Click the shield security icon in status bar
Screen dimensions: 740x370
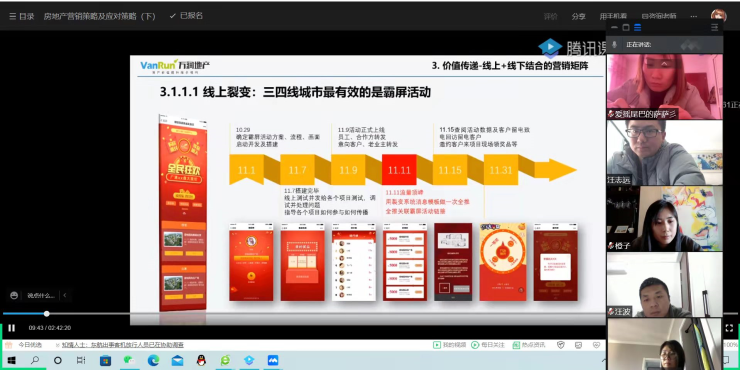[x=561, y=345]
